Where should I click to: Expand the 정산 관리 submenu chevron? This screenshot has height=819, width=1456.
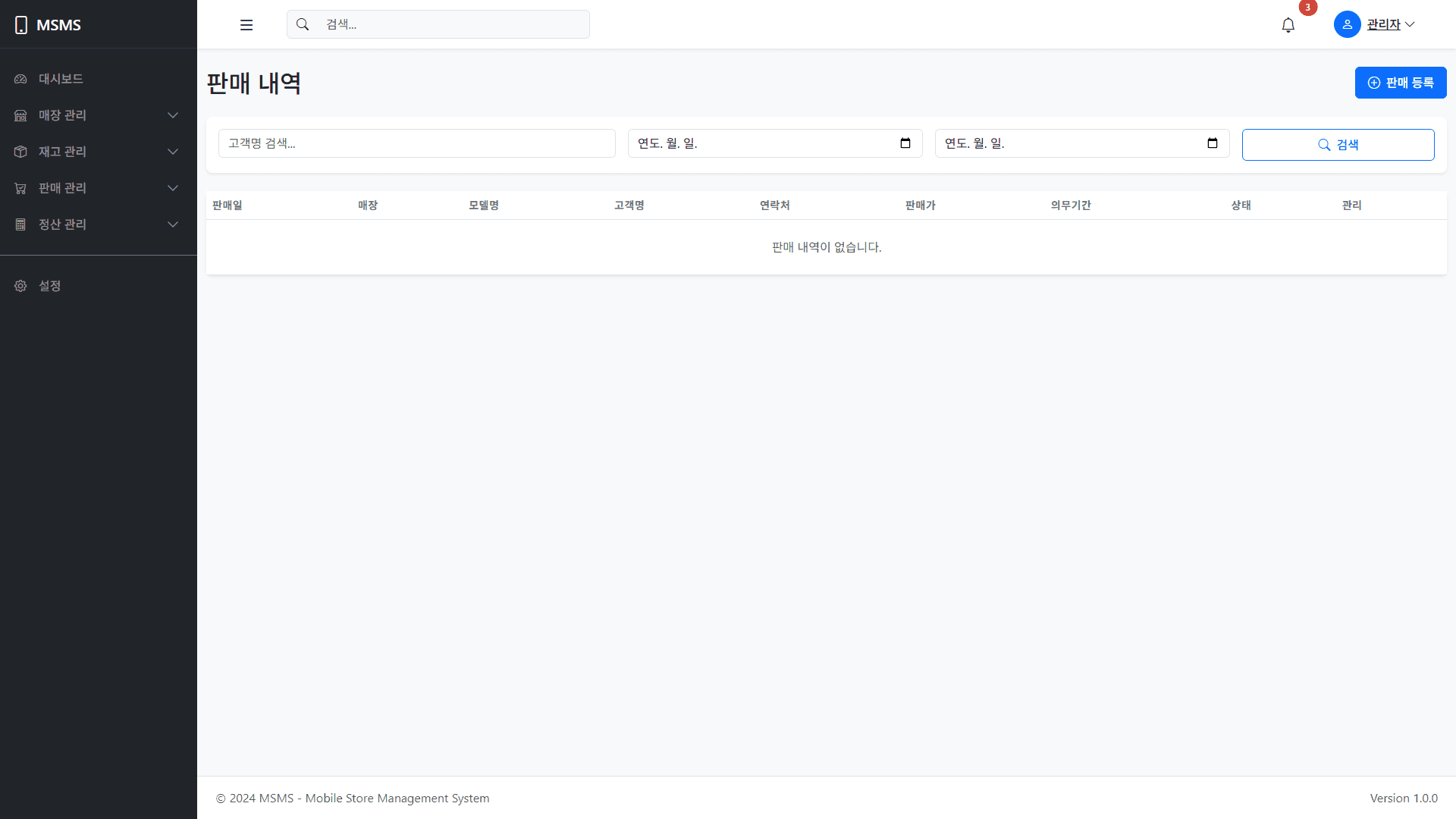(173, 224)
